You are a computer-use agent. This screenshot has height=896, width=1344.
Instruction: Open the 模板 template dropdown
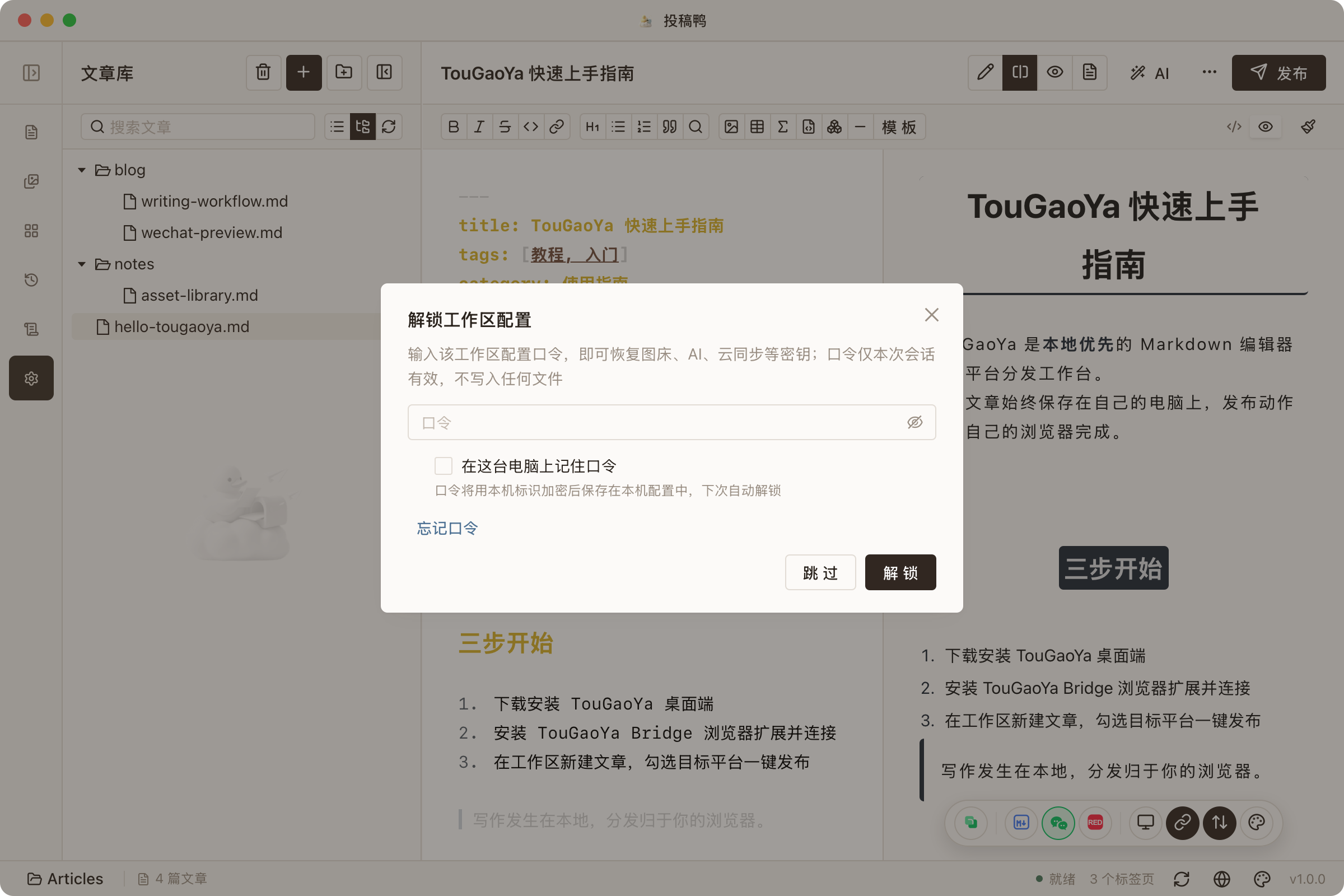899,127
